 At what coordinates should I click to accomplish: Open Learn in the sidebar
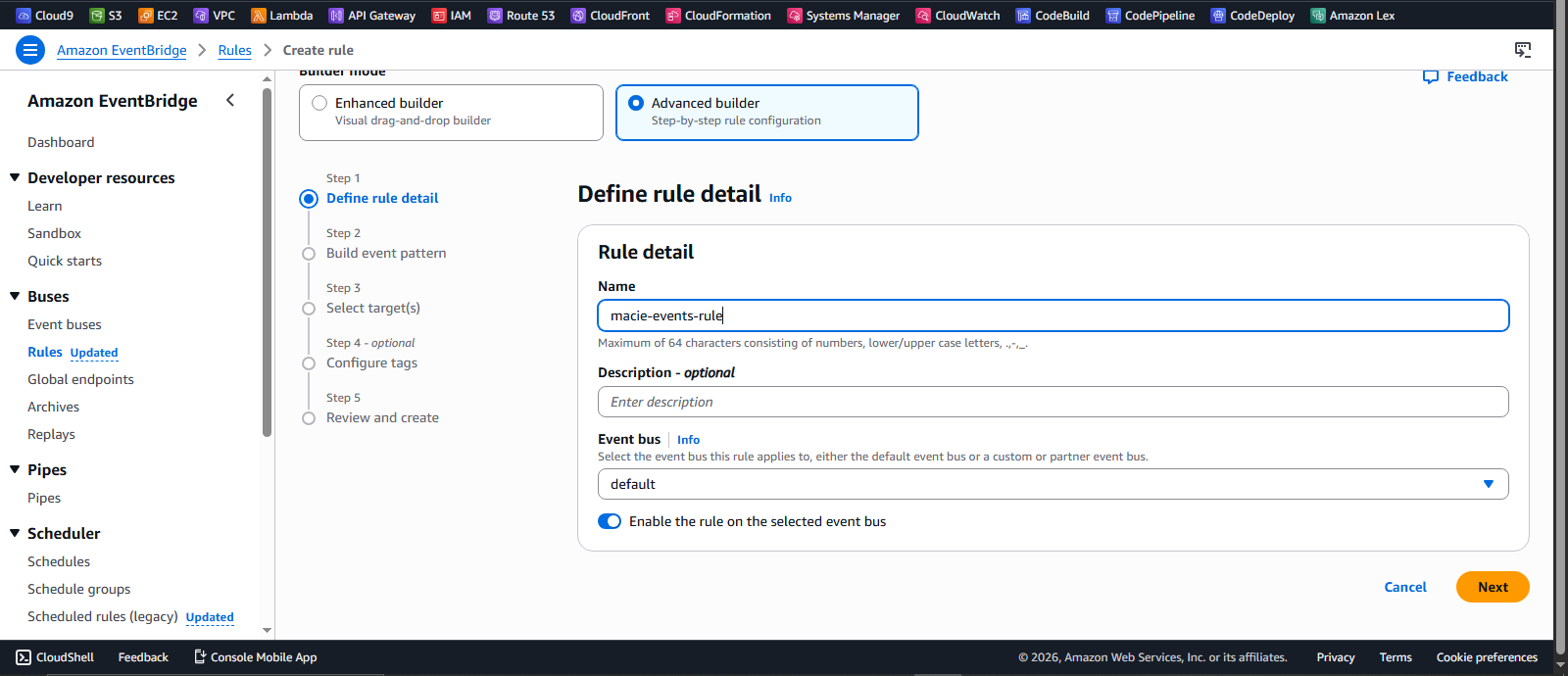[45, 206]
